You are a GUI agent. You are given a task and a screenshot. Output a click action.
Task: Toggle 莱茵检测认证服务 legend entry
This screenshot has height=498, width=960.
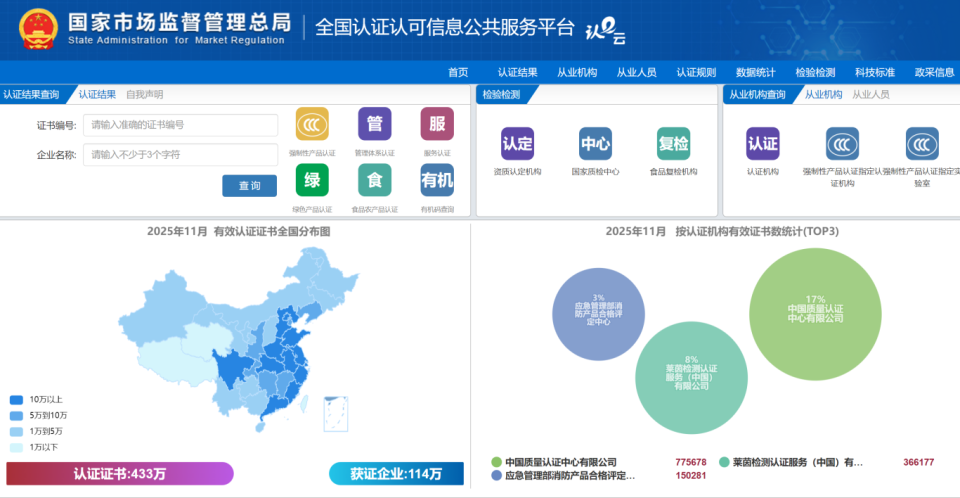pos(791,462)
